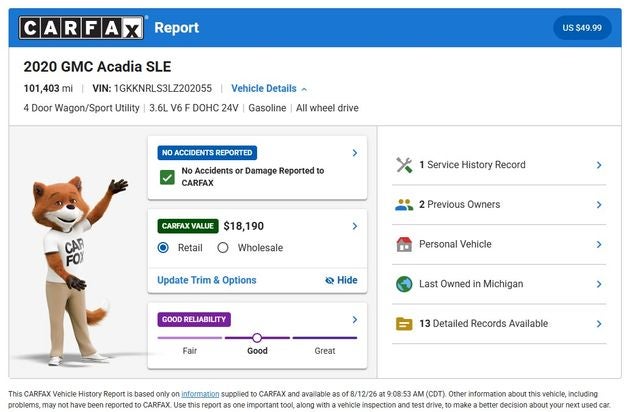Click the wrench Service History icon

coord(404,165)
